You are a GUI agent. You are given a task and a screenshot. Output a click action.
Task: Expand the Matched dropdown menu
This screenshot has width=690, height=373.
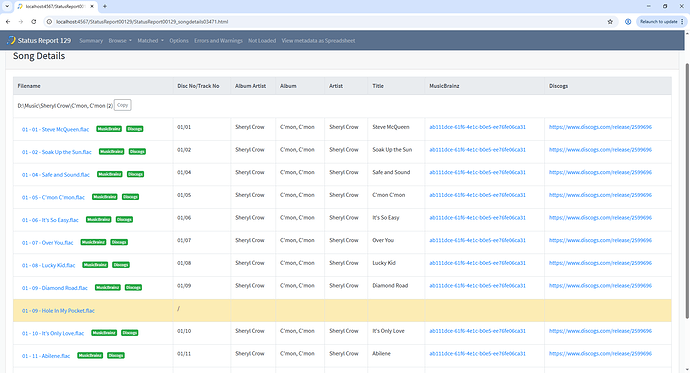(150, 40)
